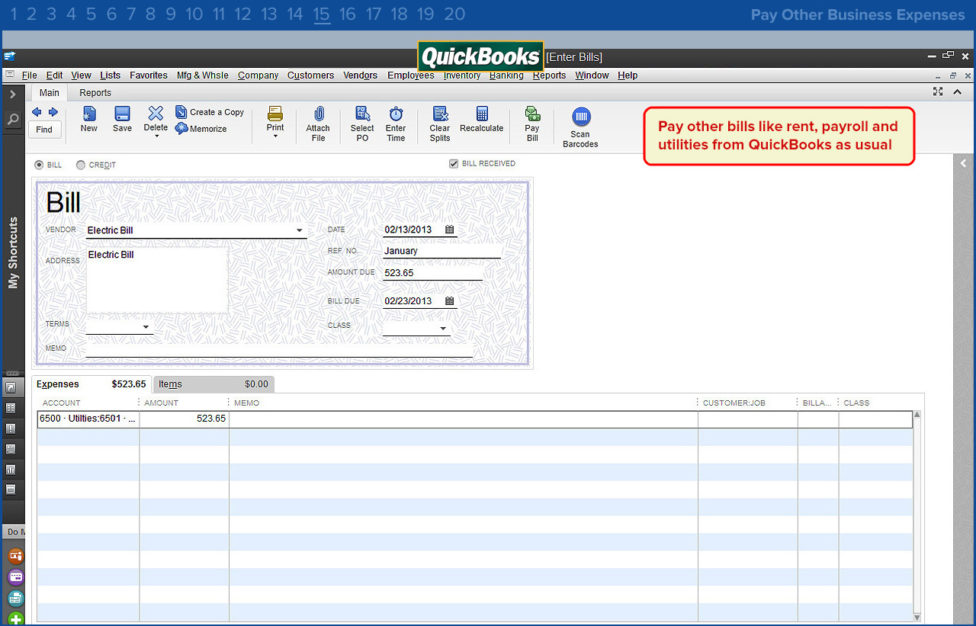Jump to slide 20 link

coord(454,14)
